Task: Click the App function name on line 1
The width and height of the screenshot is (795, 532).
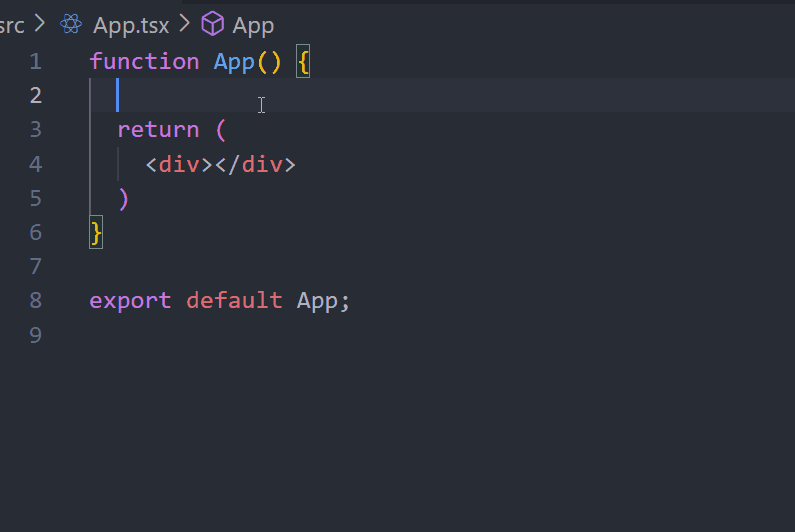Action: [234, 62]
